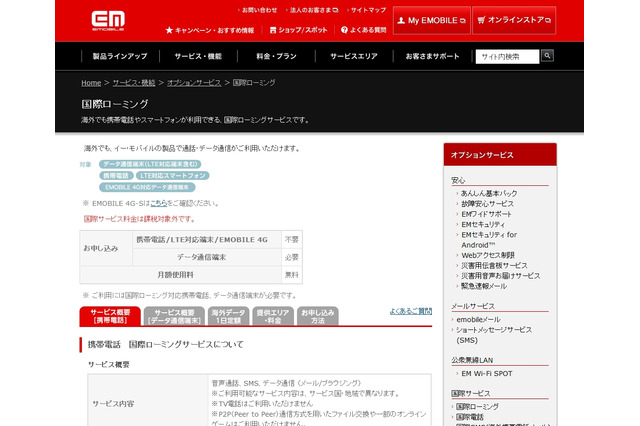
Task: Open サービスエリア menu
Action: [x=354, y=56]
